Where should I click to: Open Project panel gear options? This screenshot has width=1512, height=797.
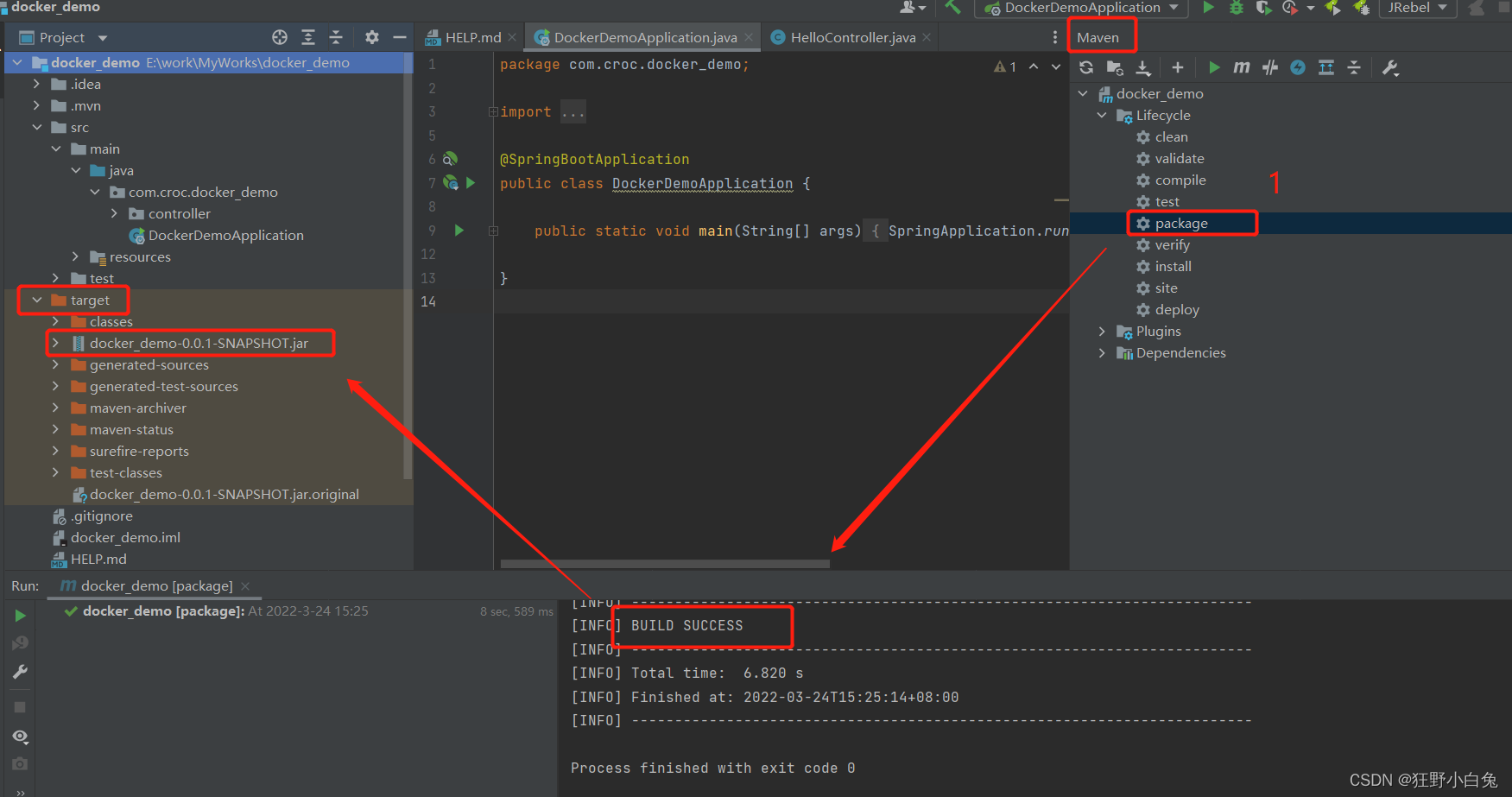tap(372, 37)
